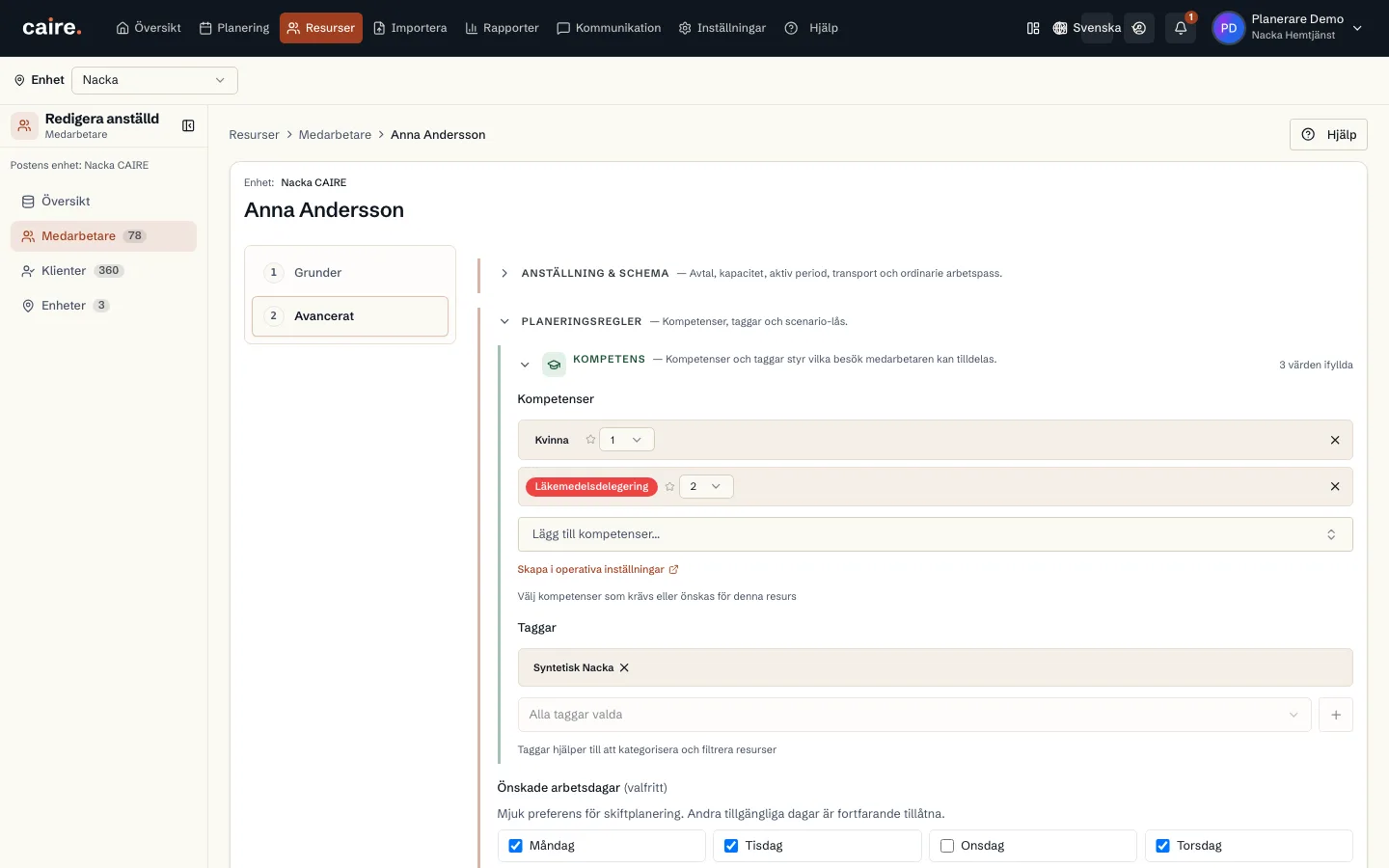Click the question mark icon in Hjälp button
This screenshot has height=868, width=1389.
[1308, 135]
